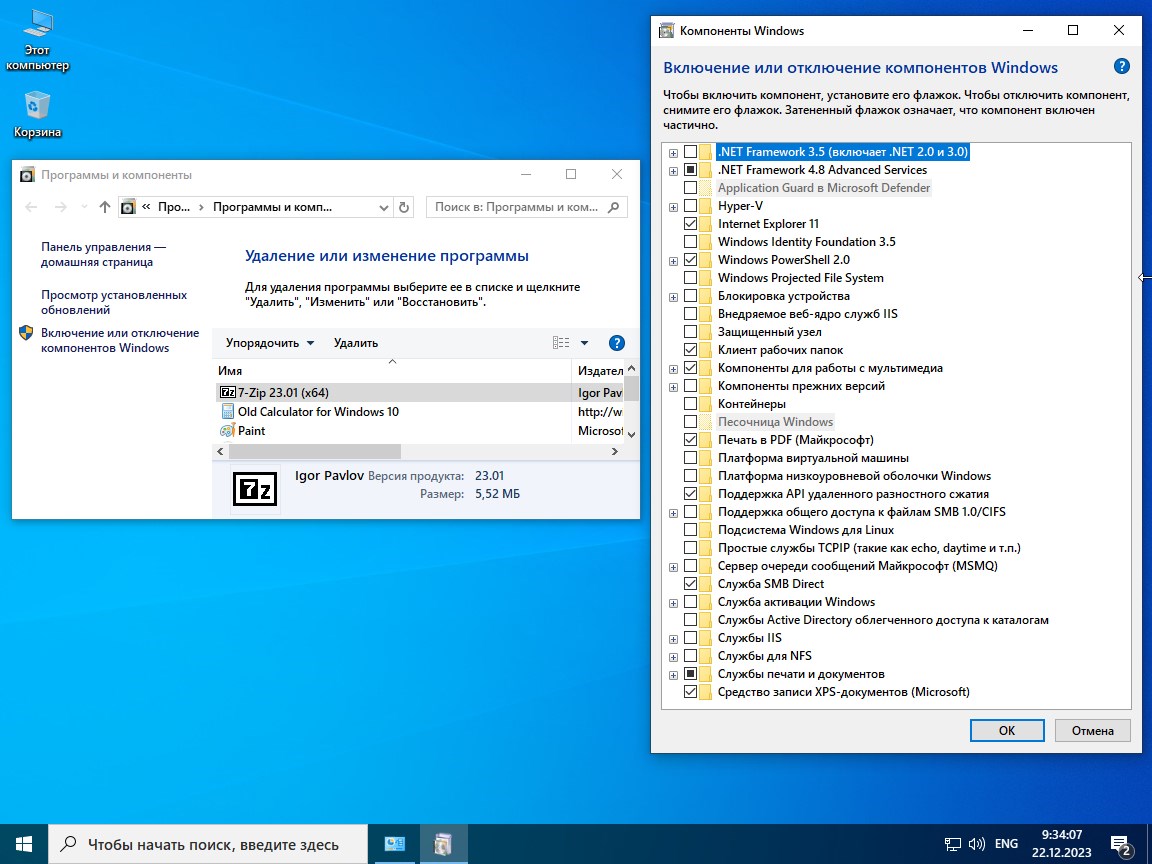1152x864 pixels.
Task: Uncheck Internet Explorer 11
Action: click(x=691, y=224)
